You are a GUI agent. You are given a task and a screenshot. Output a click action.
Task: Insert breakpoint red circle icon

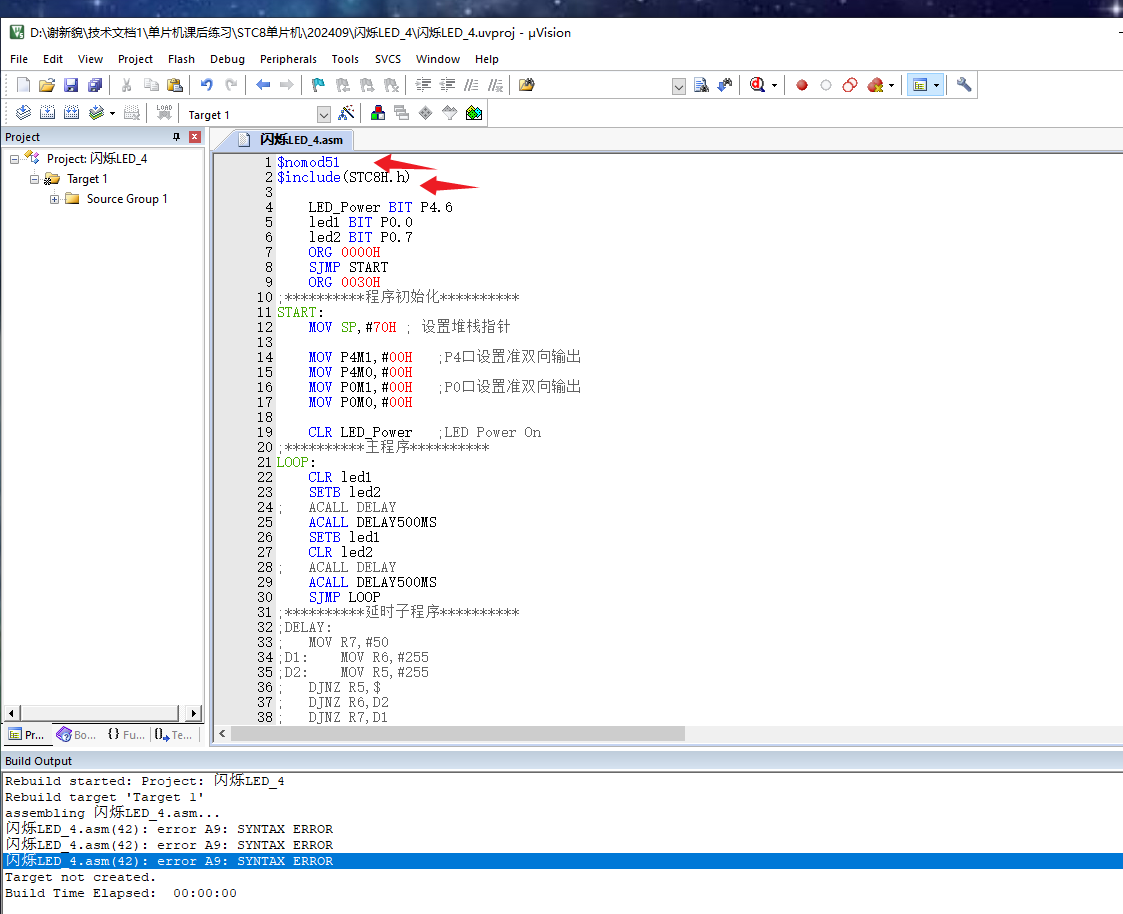802,85
